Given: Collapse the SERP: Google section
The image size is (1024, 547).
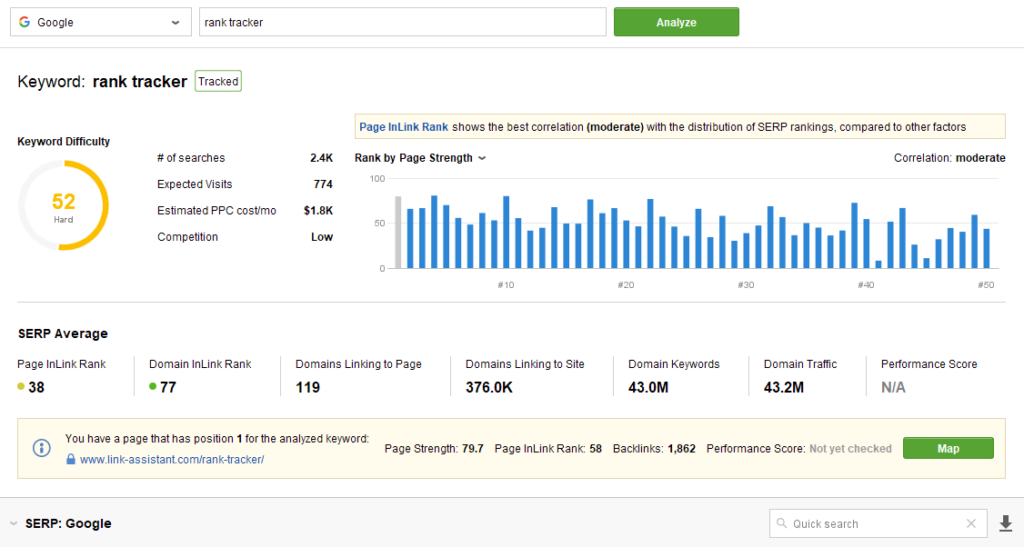Looking at the screenshot, I should [x=13, y=524].
